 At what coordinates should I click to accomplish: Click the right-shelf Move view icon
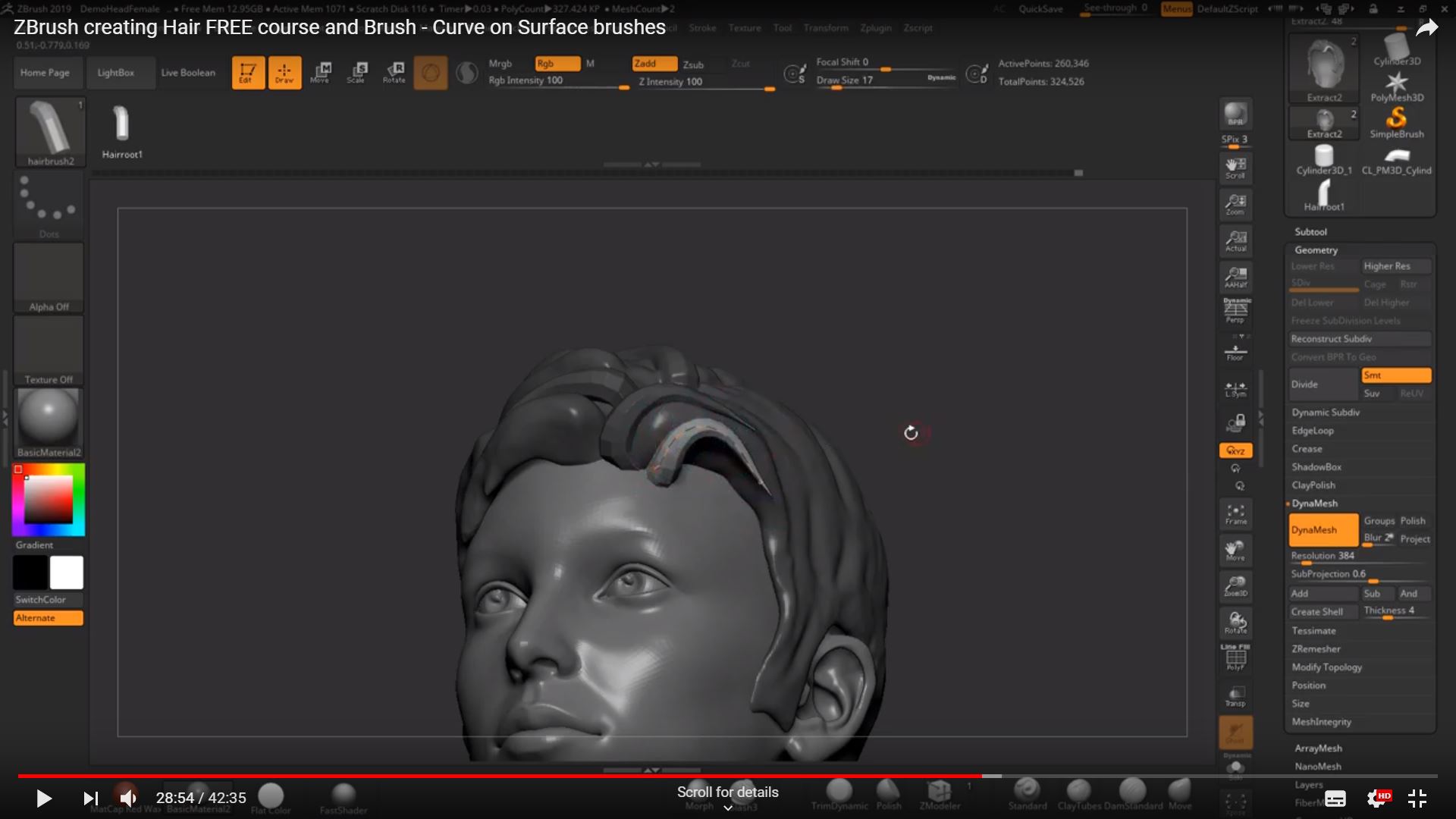pos(1235,550)
